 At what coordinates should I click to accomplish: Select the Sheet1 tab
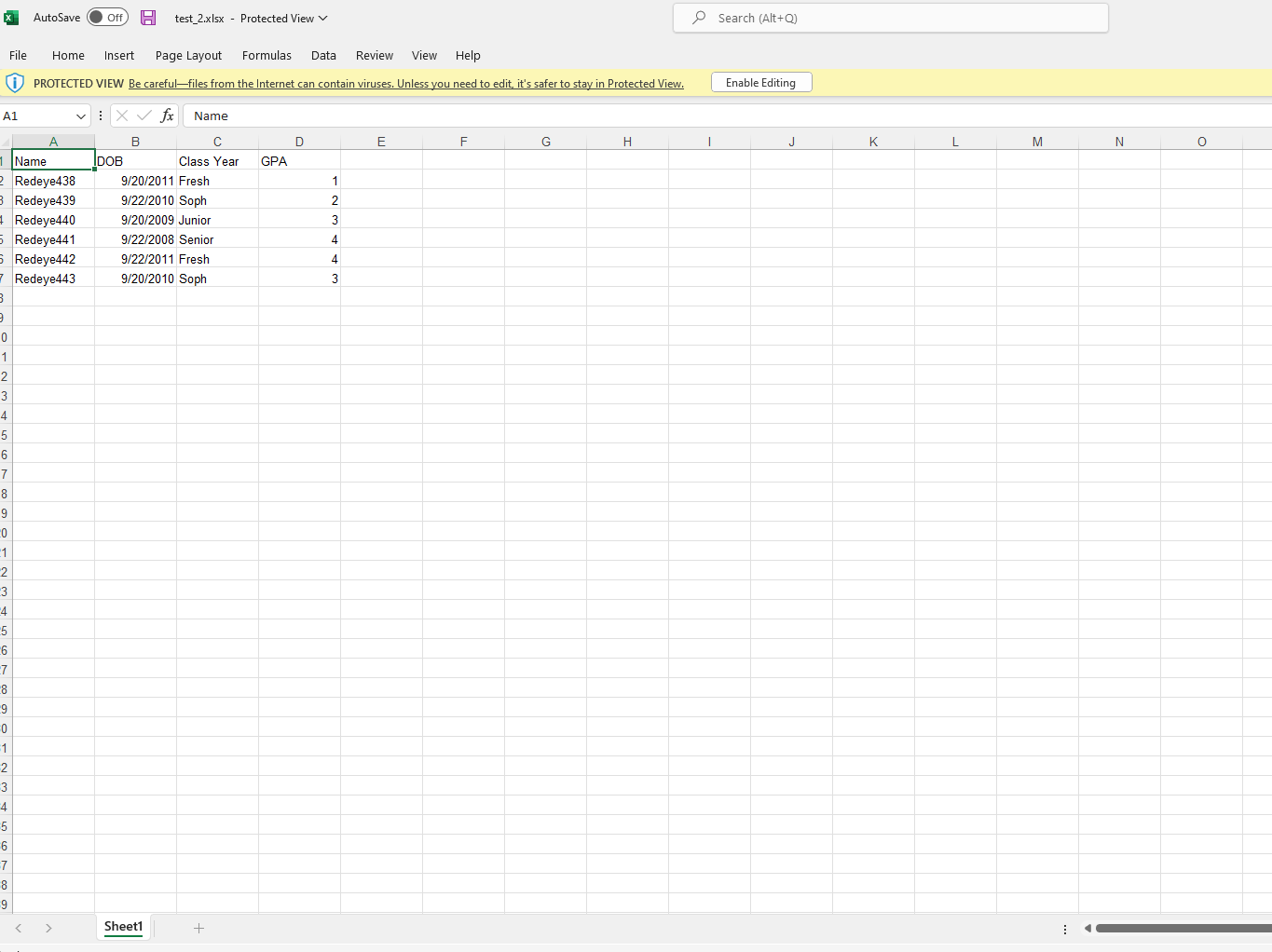point(123,927)
